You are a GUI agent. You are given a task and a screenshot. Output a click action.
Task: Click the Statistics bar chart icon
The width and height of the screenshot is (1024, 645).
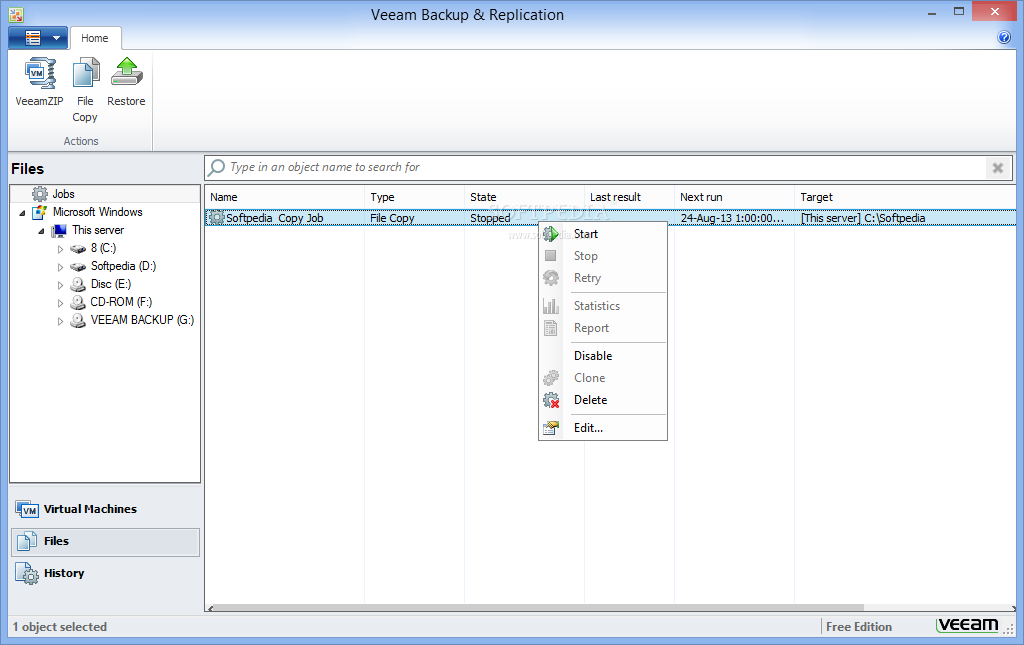point(551,306)
